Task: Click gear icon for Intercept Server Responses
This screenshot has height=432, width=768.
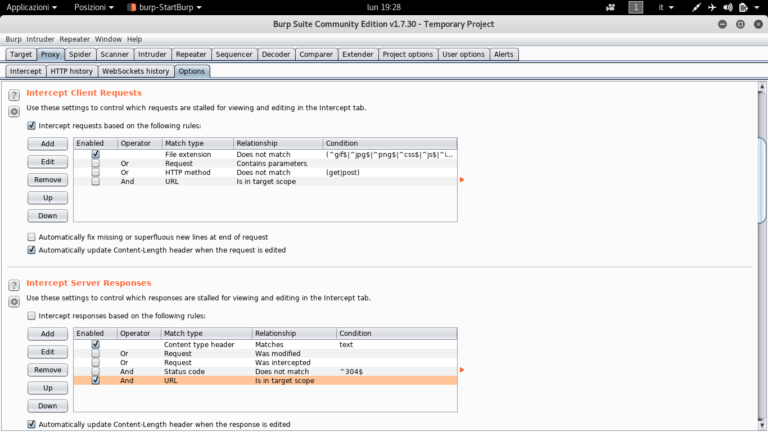Action: coord(14,301)
